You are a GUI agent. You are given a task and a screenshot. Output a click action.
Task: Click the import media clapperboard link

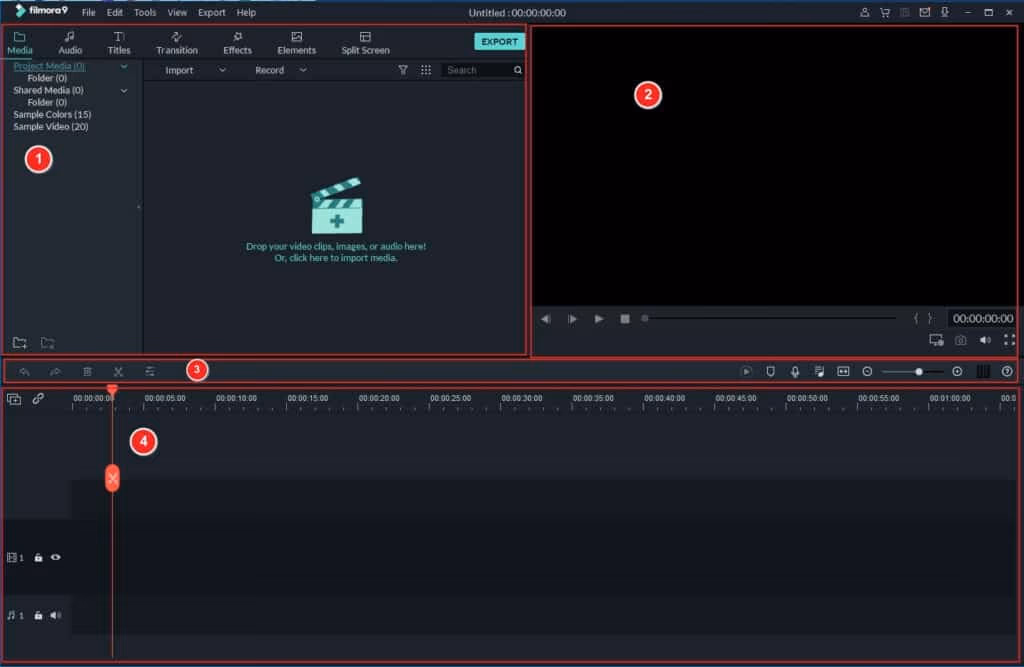(x=336, y=210)
